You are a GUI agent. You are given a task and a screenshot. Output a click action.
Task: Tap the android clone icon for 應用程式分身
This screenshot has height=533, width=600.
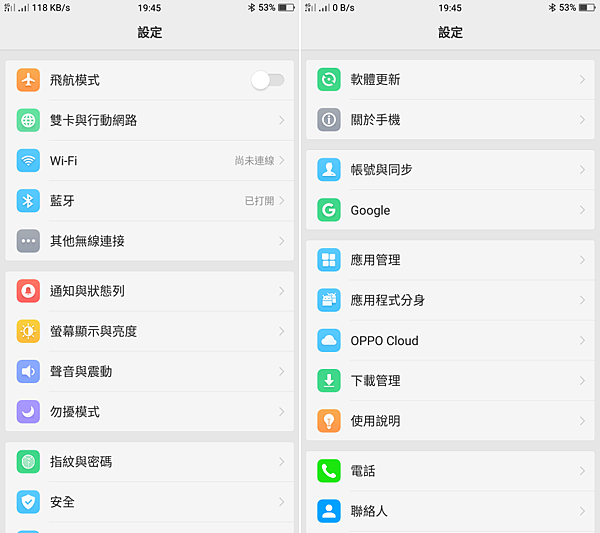[329, 300]
